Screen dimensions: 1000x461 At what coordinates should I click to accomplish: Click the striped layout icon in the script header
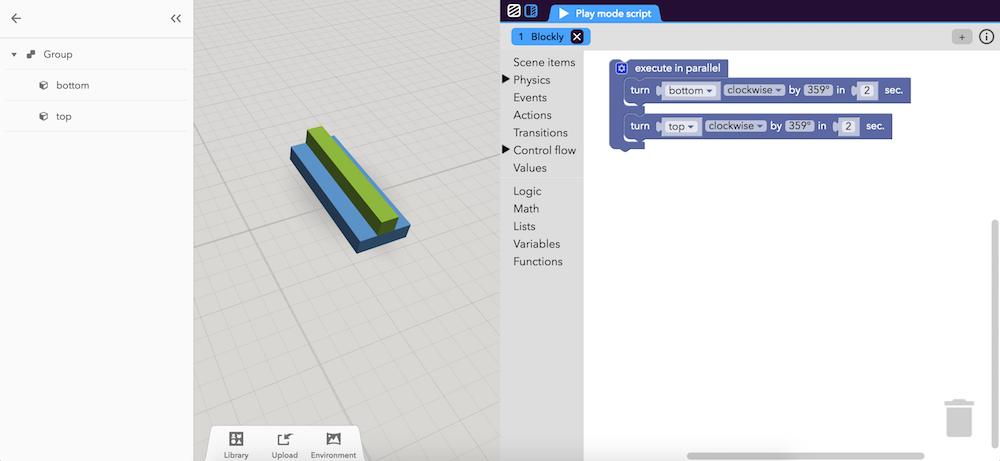click(x=514, y=10)
